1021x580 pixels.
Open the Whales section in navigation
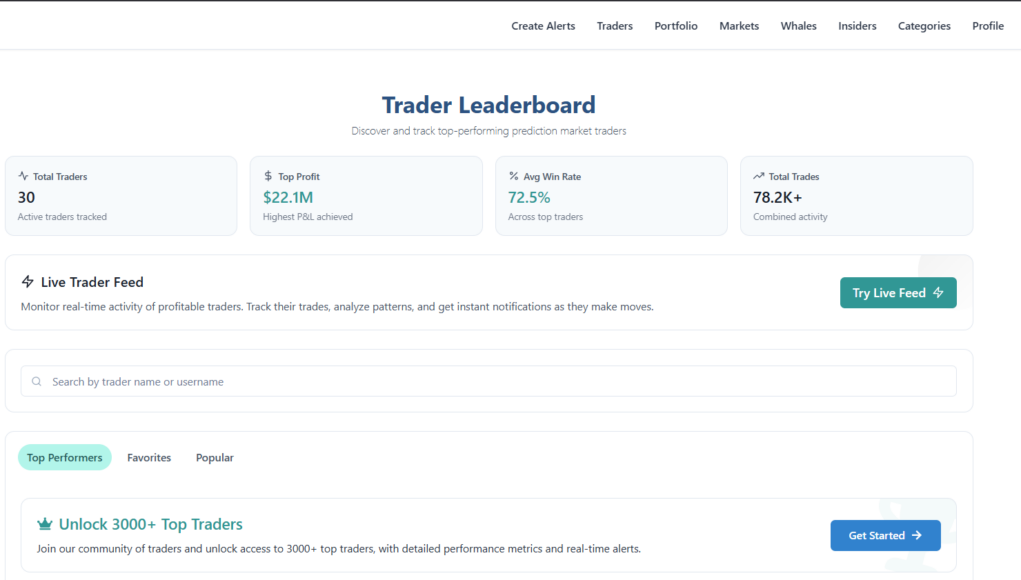(x=799, y=26)
